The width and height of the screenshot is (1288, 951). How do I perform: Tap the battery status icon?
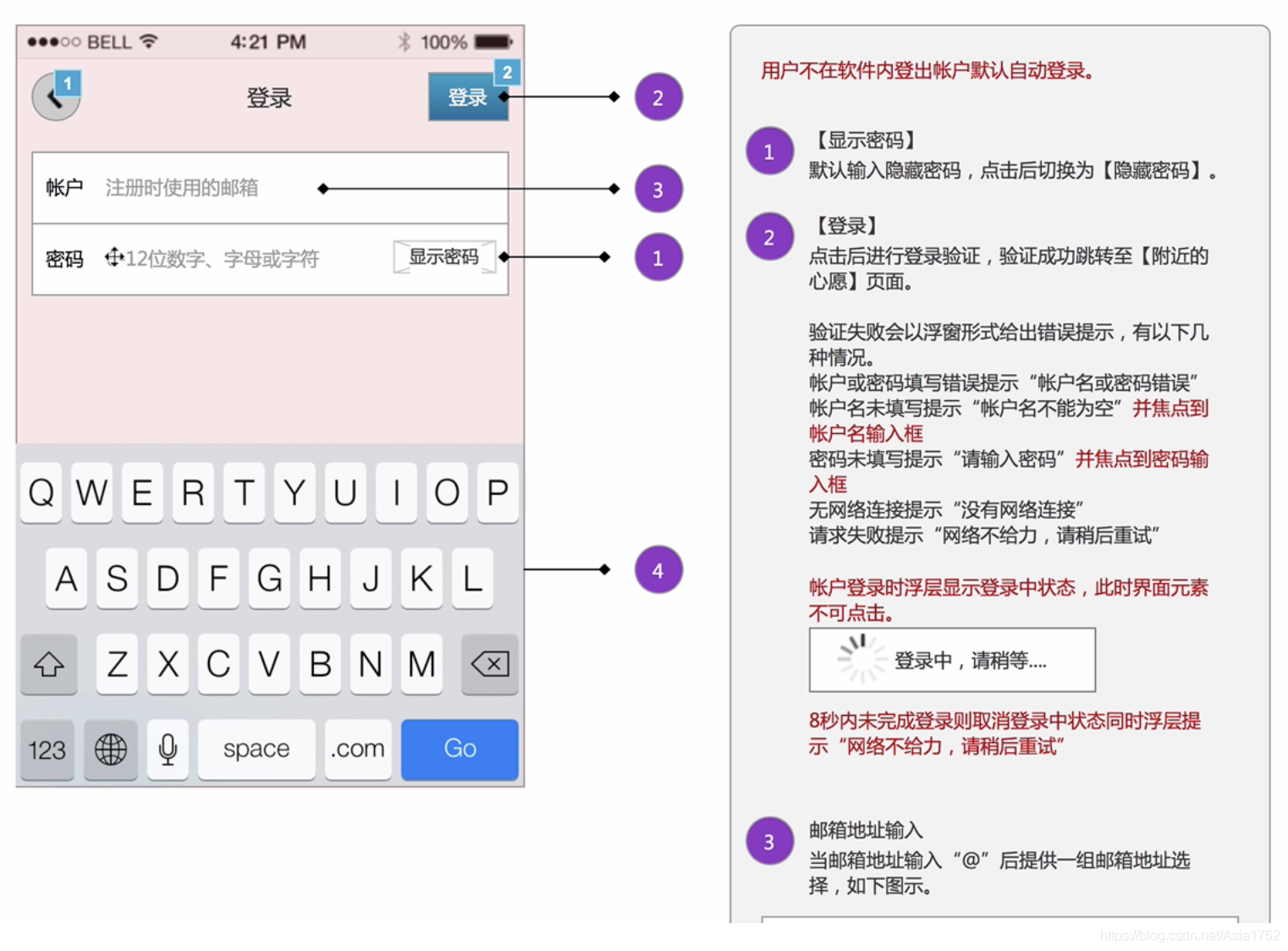click(493, 42)
